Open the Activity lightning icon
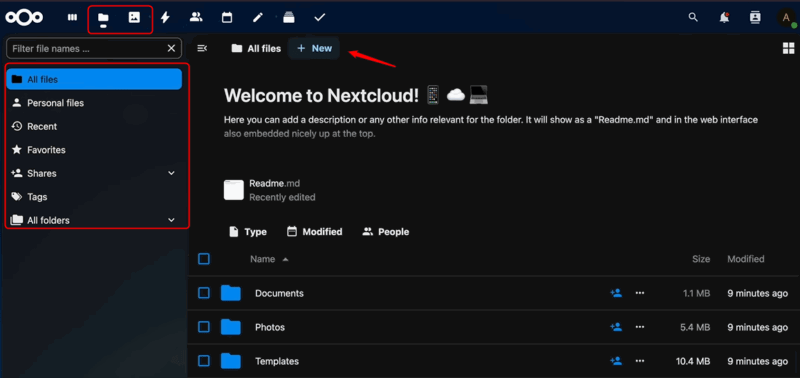 click(x=165, y=17)
